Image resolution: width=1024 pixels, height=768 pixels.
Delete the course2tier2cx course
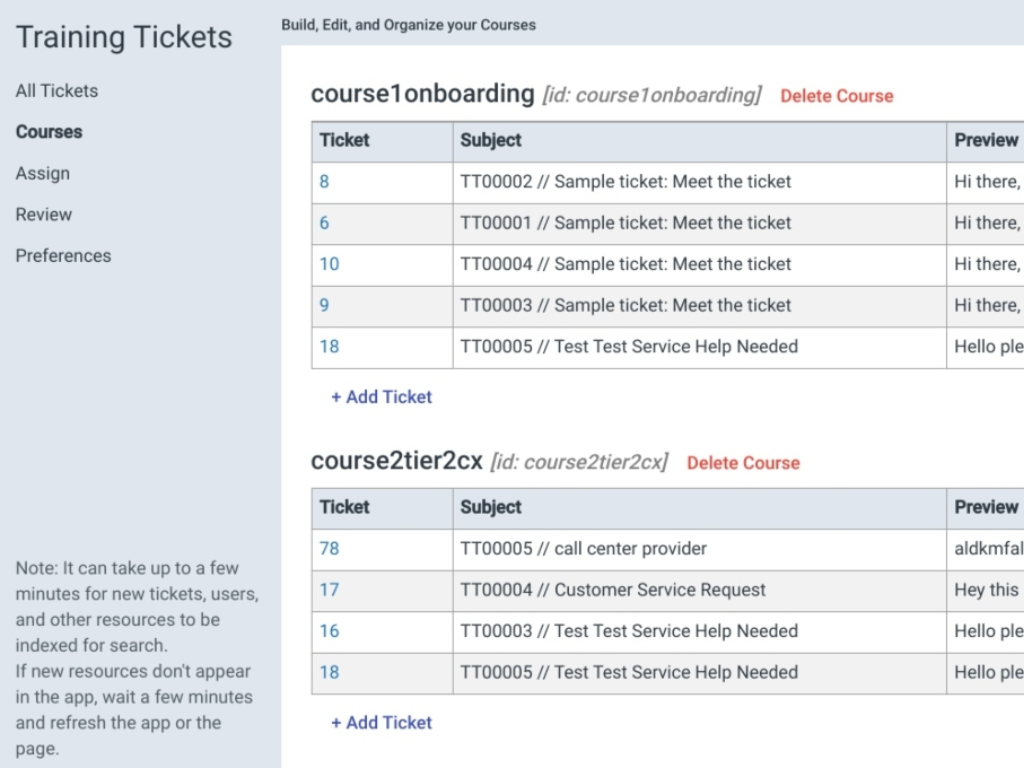click(x=742, y=463)
